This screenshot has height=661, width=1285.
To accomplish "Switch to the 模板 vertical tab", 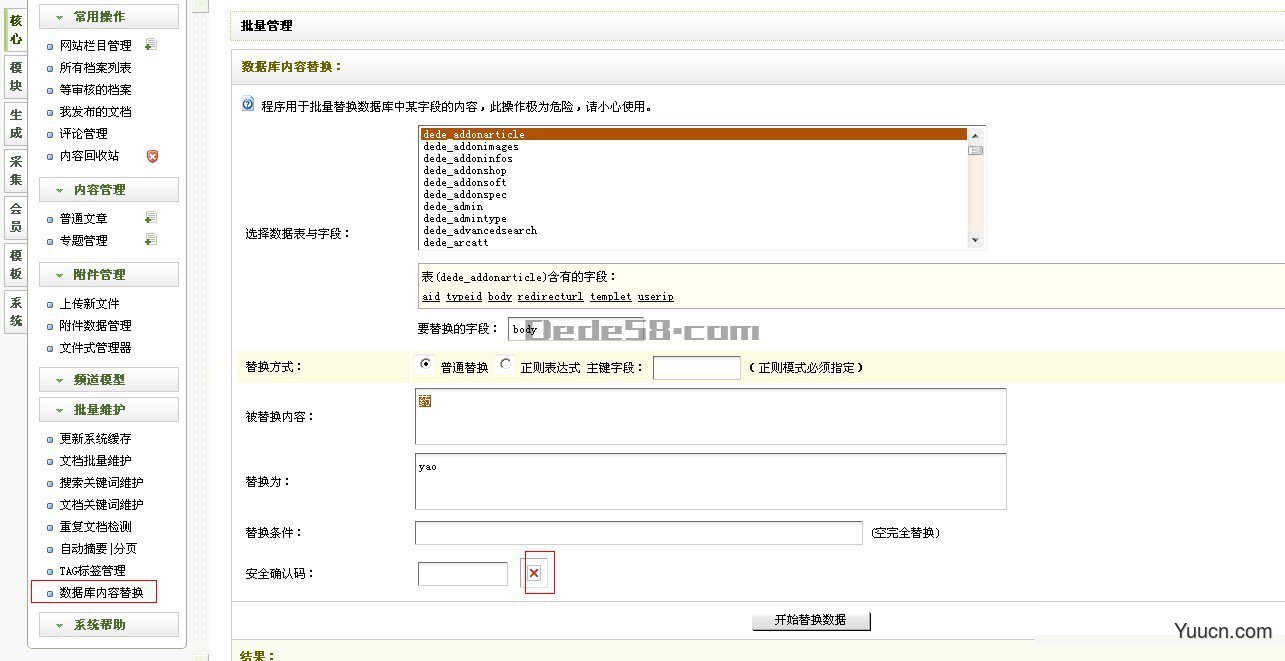I will pos(16,265).
